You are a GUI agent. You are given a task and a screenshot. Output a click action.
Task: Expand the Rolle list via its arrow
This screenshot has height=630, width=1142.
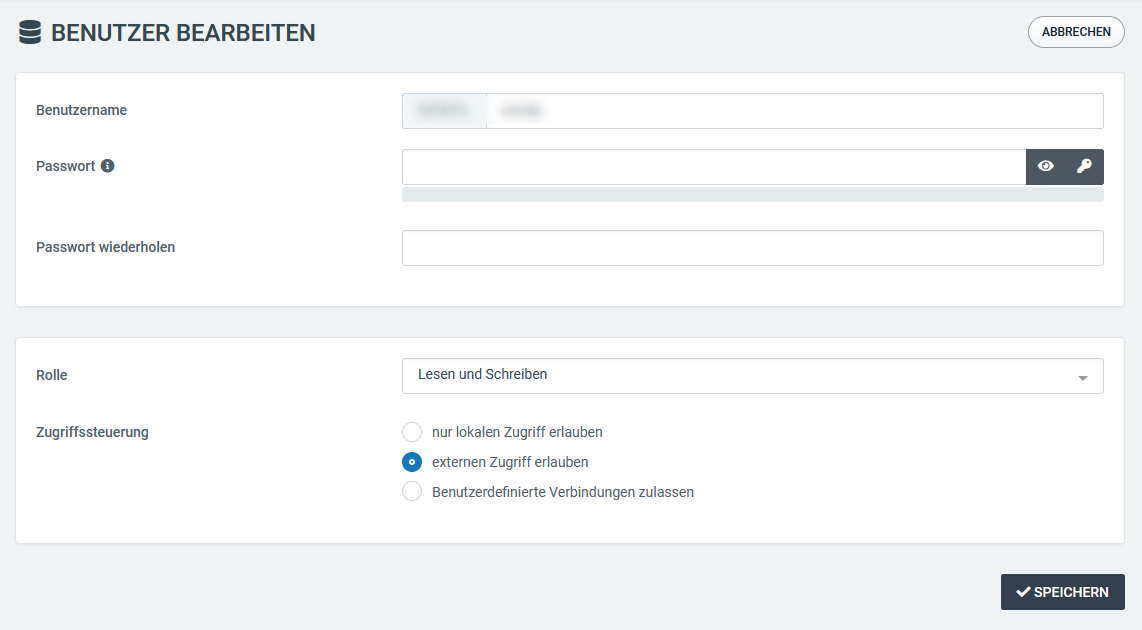[x=1082, y=378]
